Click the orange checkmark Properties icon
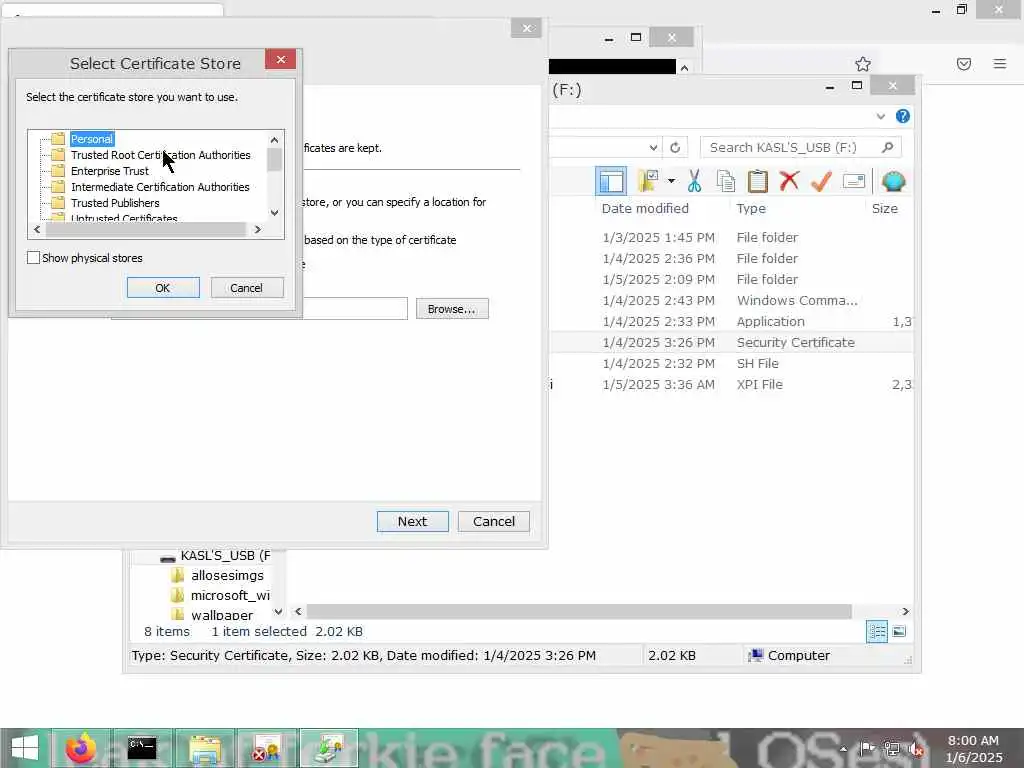The width and height of the screenshot is (1024, 768). [x=821, y=181]
